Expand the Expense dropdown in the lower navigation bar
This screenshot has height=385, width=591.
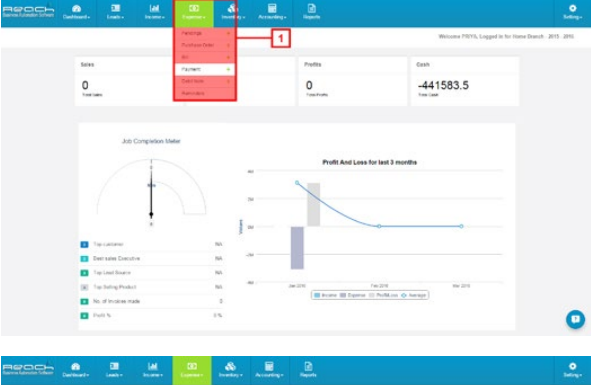coord(192,370)
